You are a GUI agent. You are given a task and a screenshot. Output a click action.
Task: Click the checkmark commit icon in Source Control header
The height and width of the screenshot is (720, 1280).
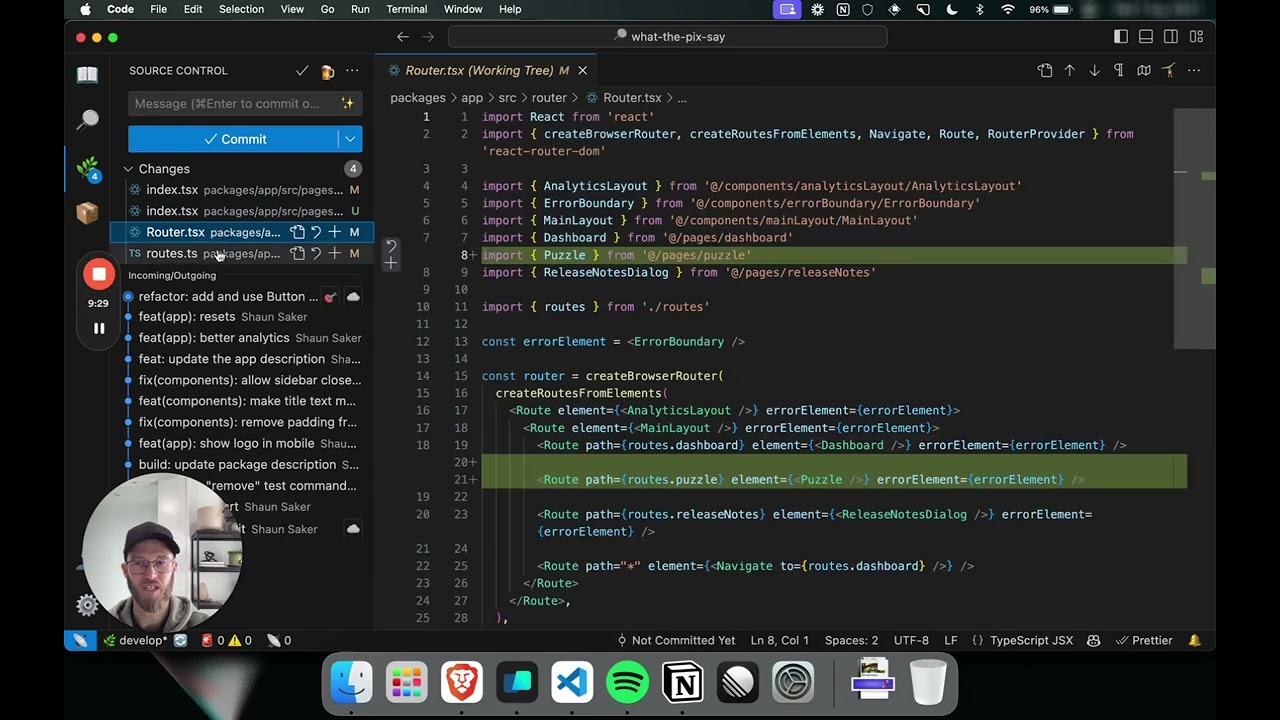tap(302, 71)
